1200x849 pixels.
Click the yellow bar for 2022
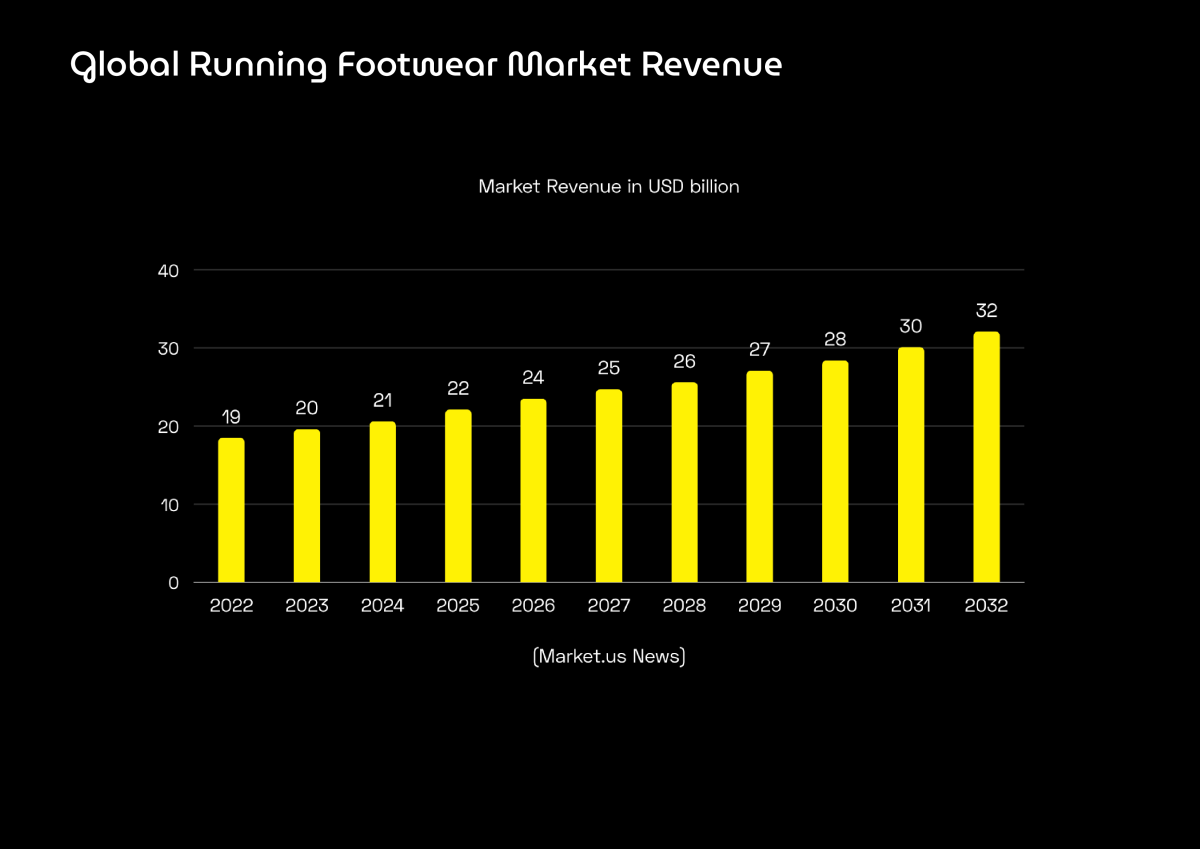click(x=231, y=510)
